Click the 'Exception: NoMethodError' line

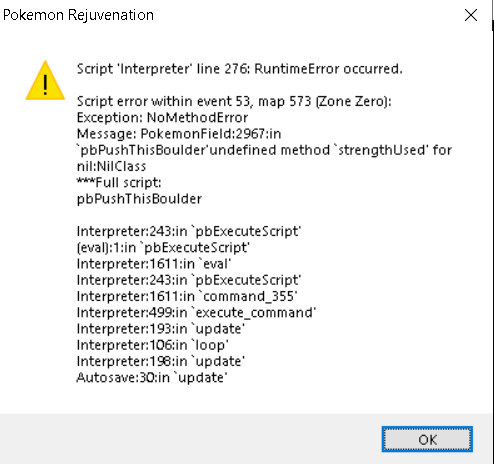162,117
